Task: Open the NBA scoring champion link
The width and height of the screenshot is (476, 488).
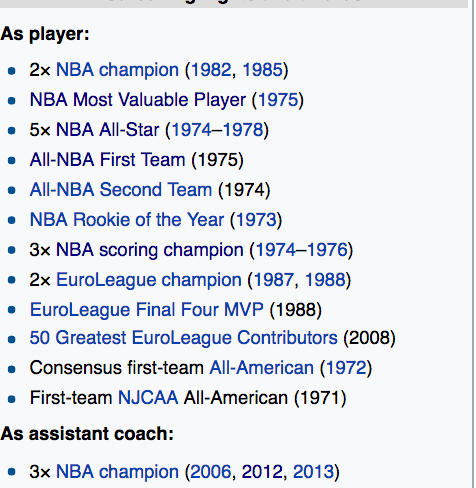Action: [150, 250]
